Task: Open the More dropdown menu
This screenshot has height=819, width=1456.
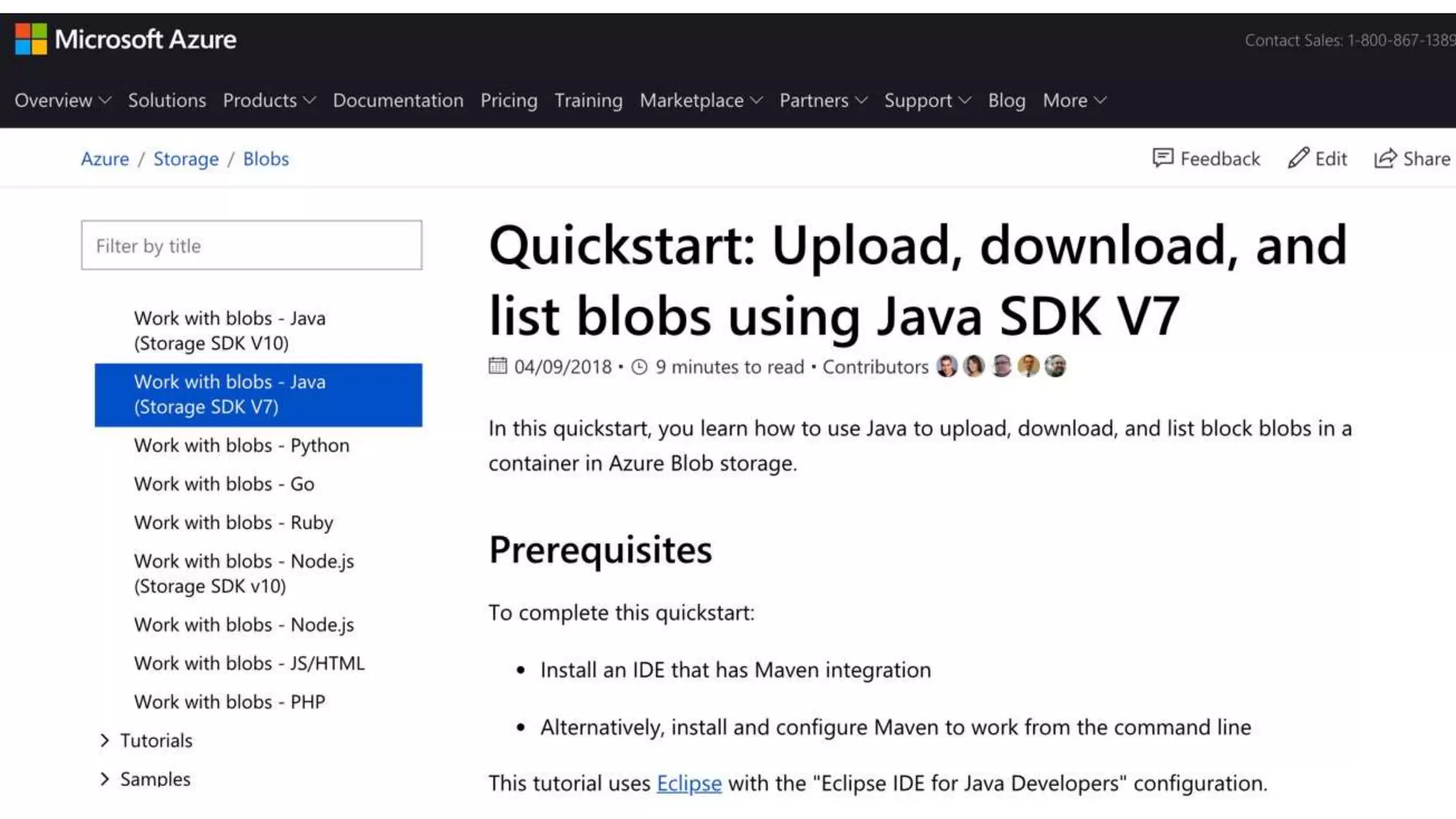Action: [x=1074, y=100]
